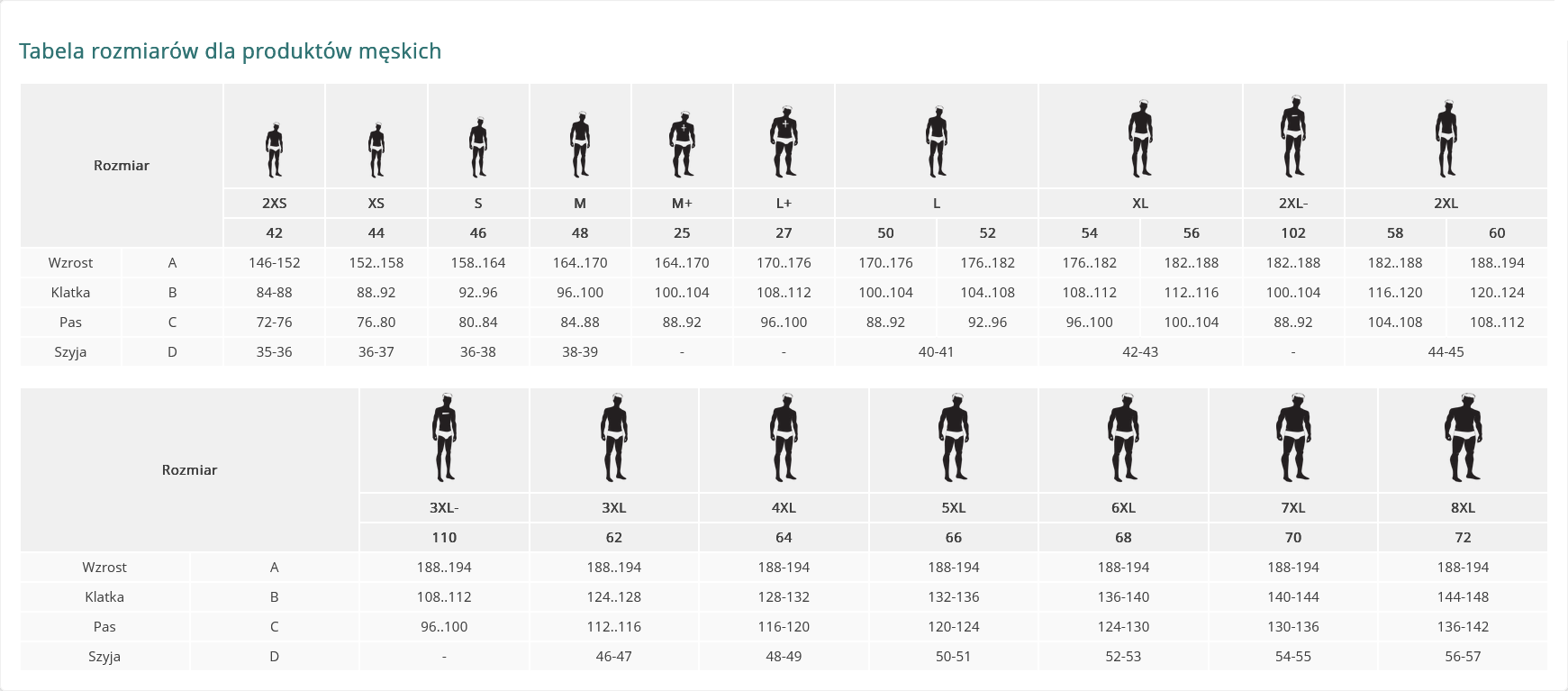The image size is (1568, 691).
Task: Click the 7XL size column header
Action: pyautogui.click(x=1293, y=508)
